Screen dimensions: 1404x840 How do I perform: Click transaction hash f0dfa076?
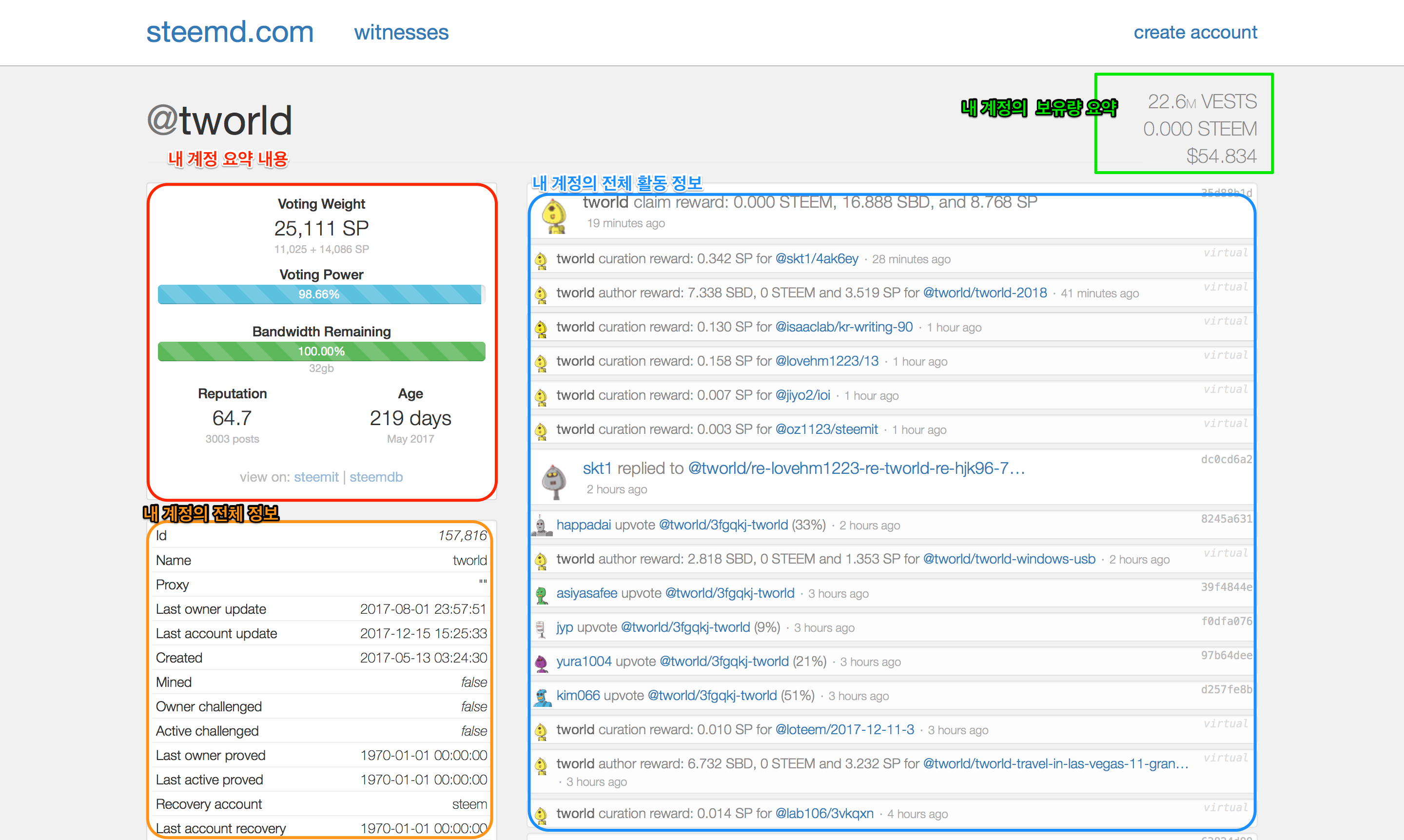(1227, 621)
